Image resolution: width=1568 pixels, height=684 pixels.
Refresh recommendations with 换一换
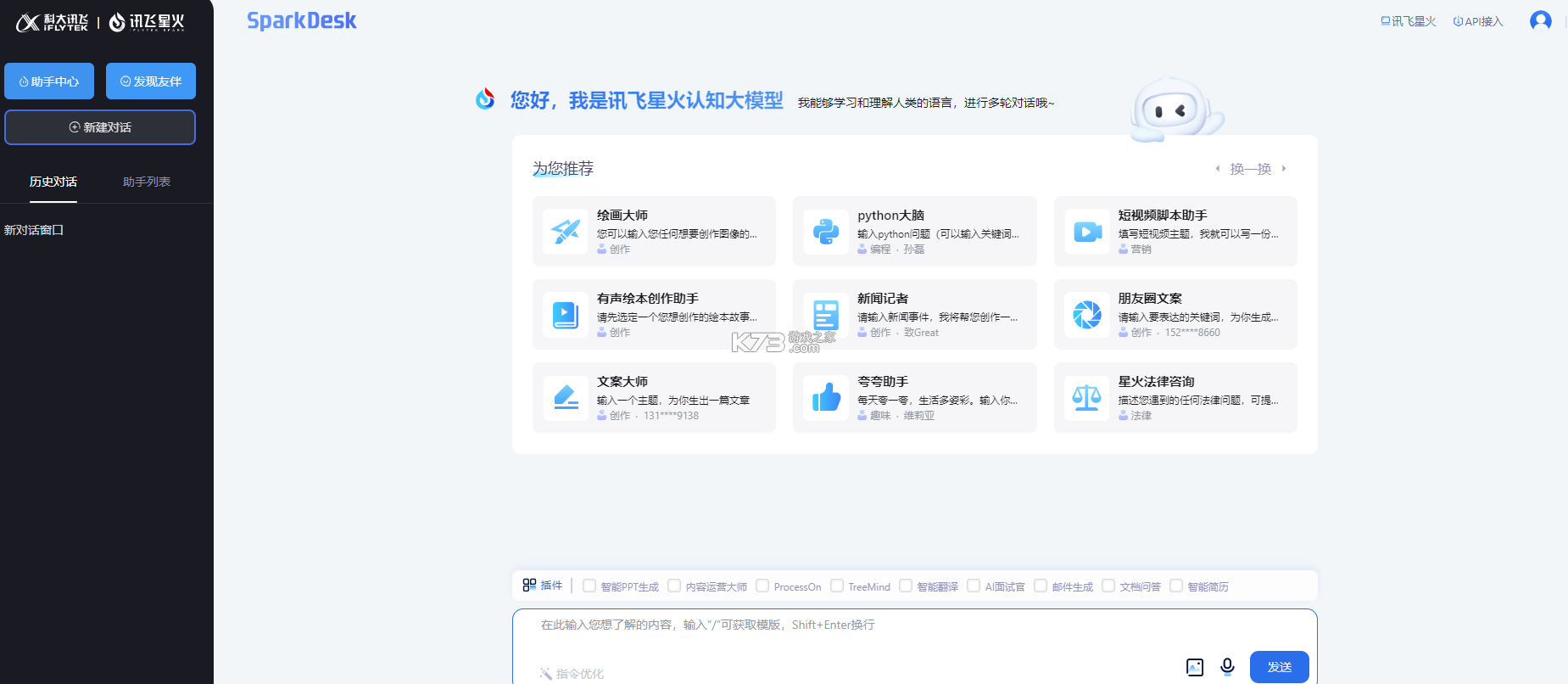click(1251, 169)
